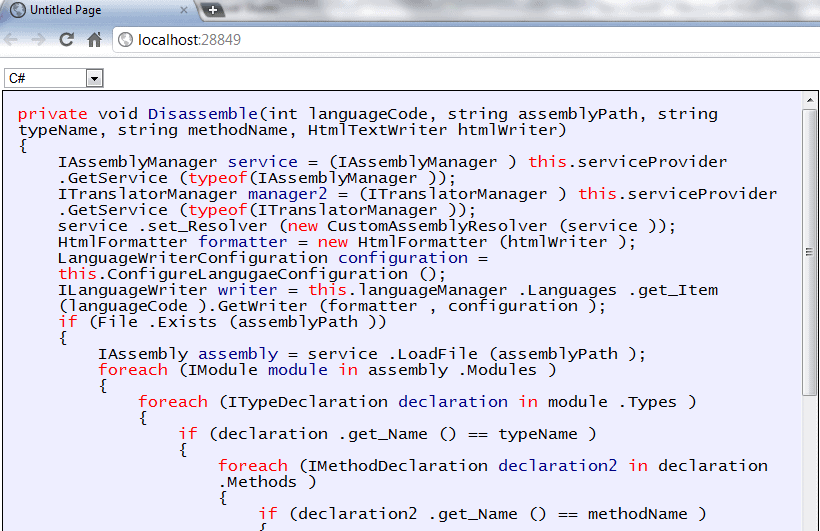
Task: Click 'typeName' in the if condition
Action: 538,434
